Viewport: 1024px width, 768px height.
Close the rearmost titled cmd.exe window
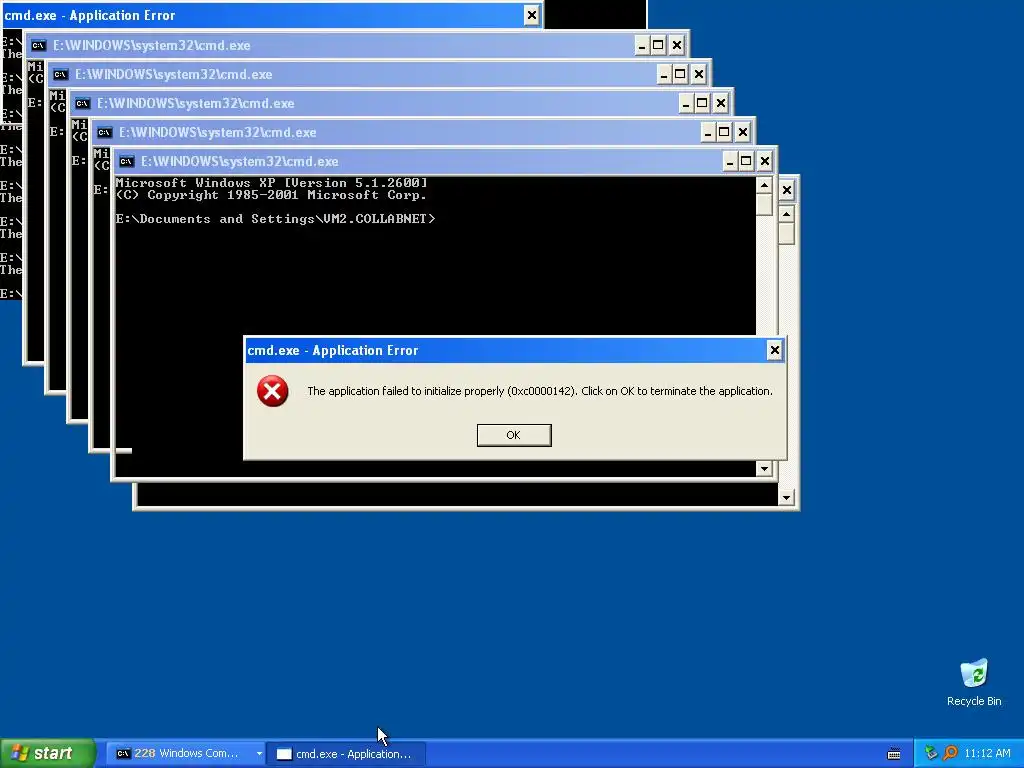point(677,45)
